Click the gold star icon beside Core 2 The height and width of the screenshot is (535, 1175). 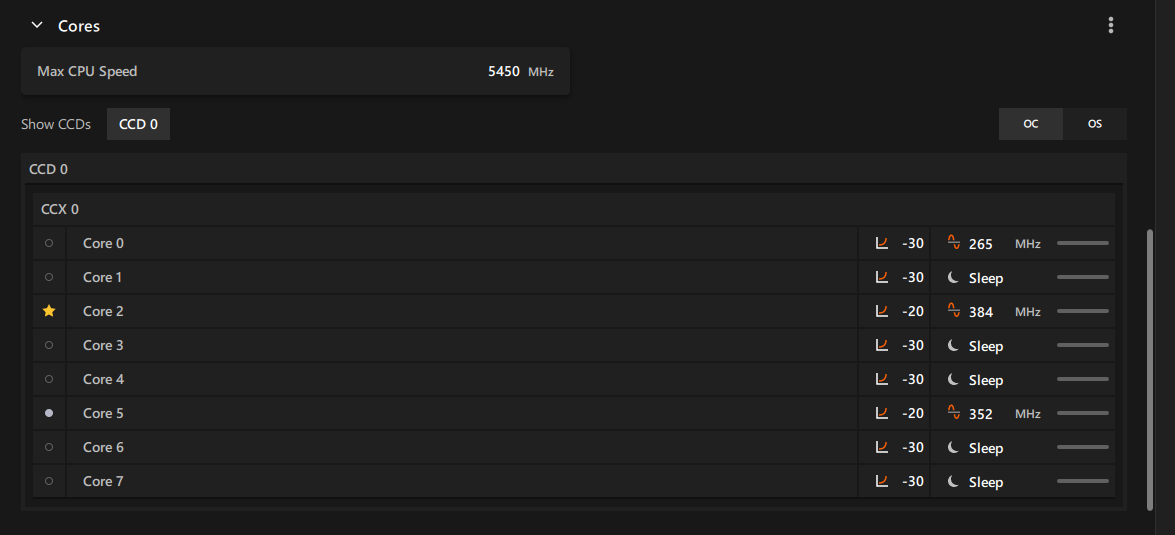coord(49,311)
